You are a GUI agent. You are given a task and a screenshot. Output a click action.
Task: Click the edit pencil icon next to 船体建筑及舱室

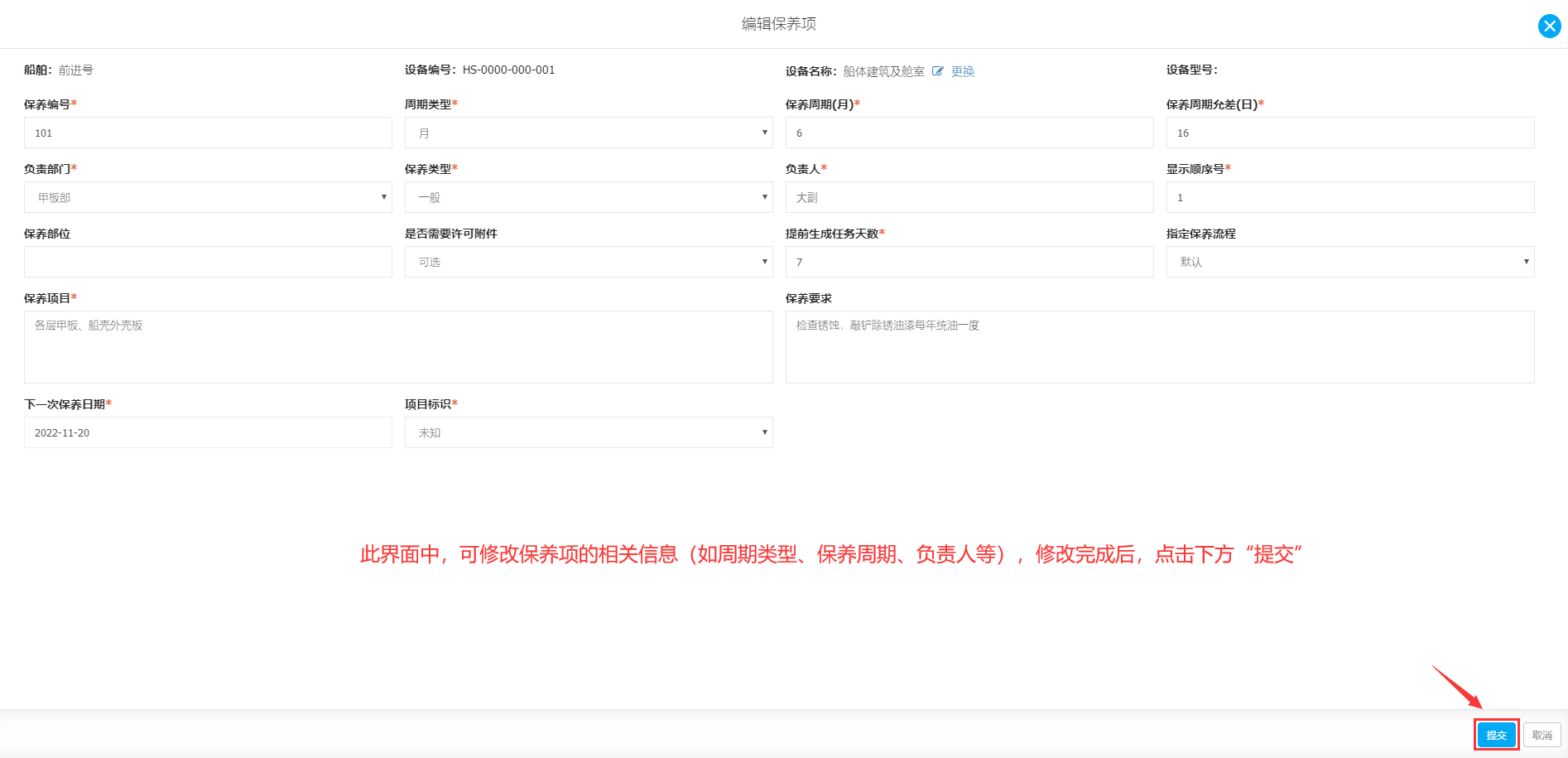(x=937, y=71)
